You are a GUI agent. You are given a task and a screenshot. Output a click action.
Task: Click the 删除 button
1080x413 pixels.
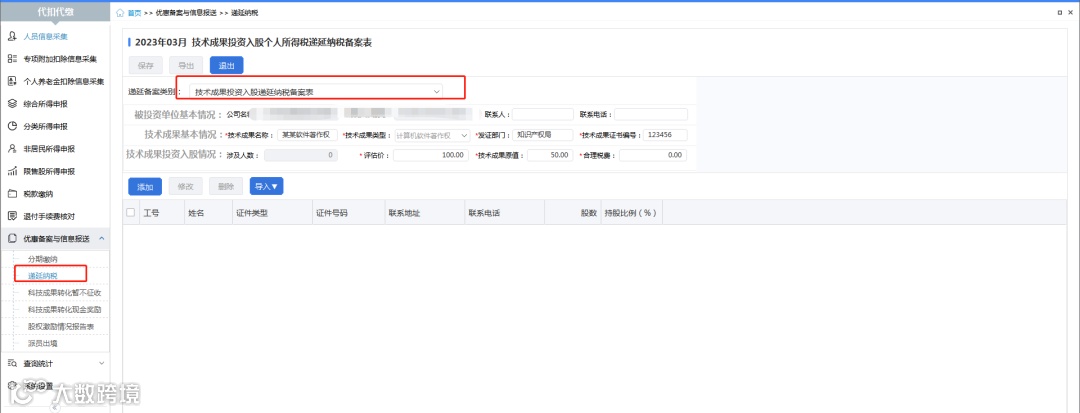[226, 187]
